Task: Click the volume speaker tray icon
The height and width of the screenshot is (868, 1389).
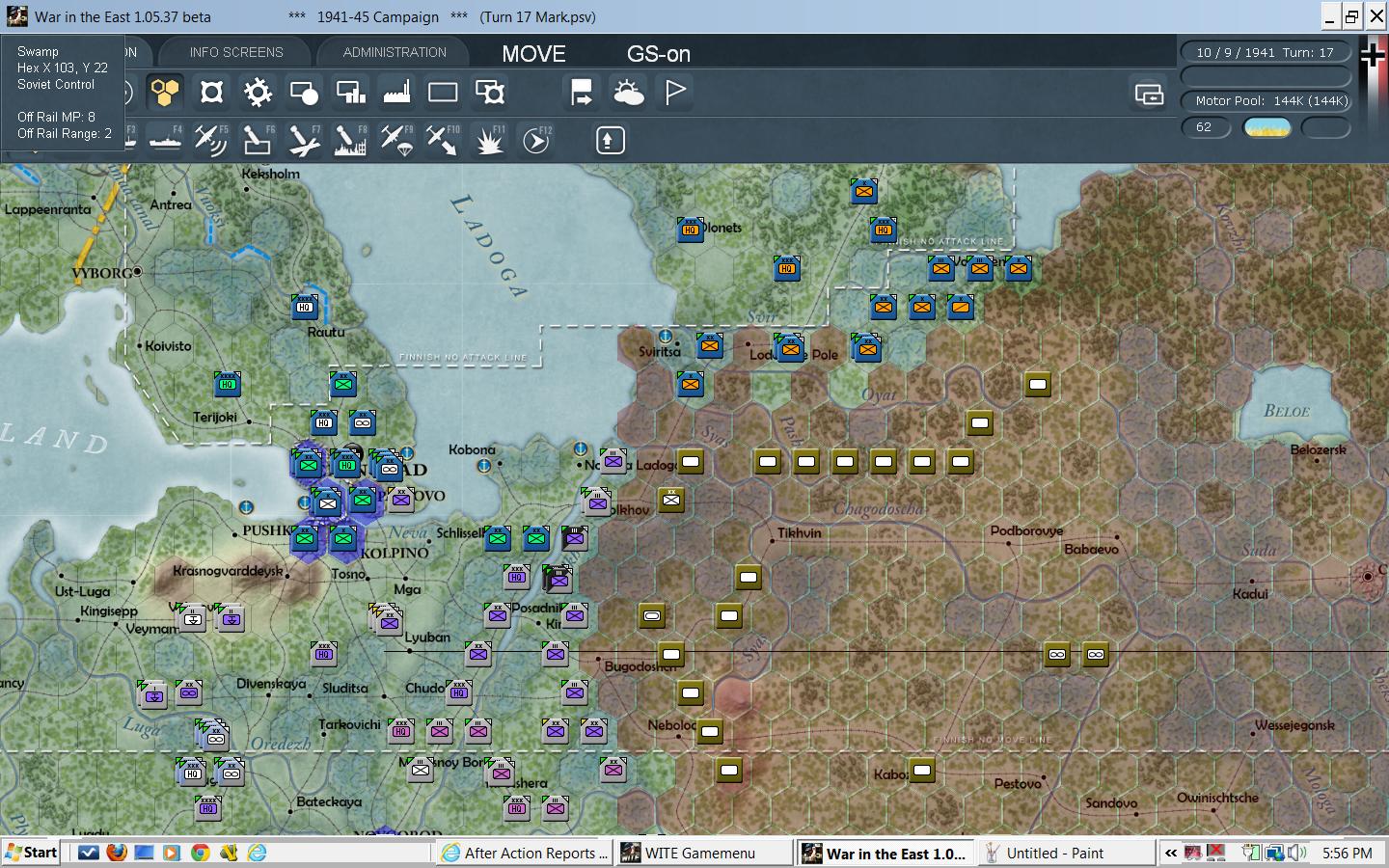Action: coord(1296,853)
